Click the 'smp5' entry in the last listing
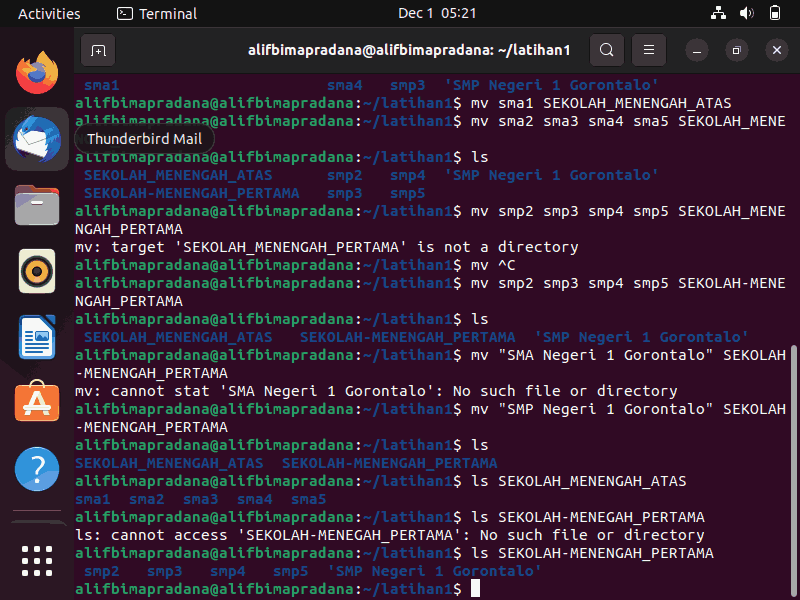Image resolution: width=800 pixels, height=600 pixels. click(290, 571)
